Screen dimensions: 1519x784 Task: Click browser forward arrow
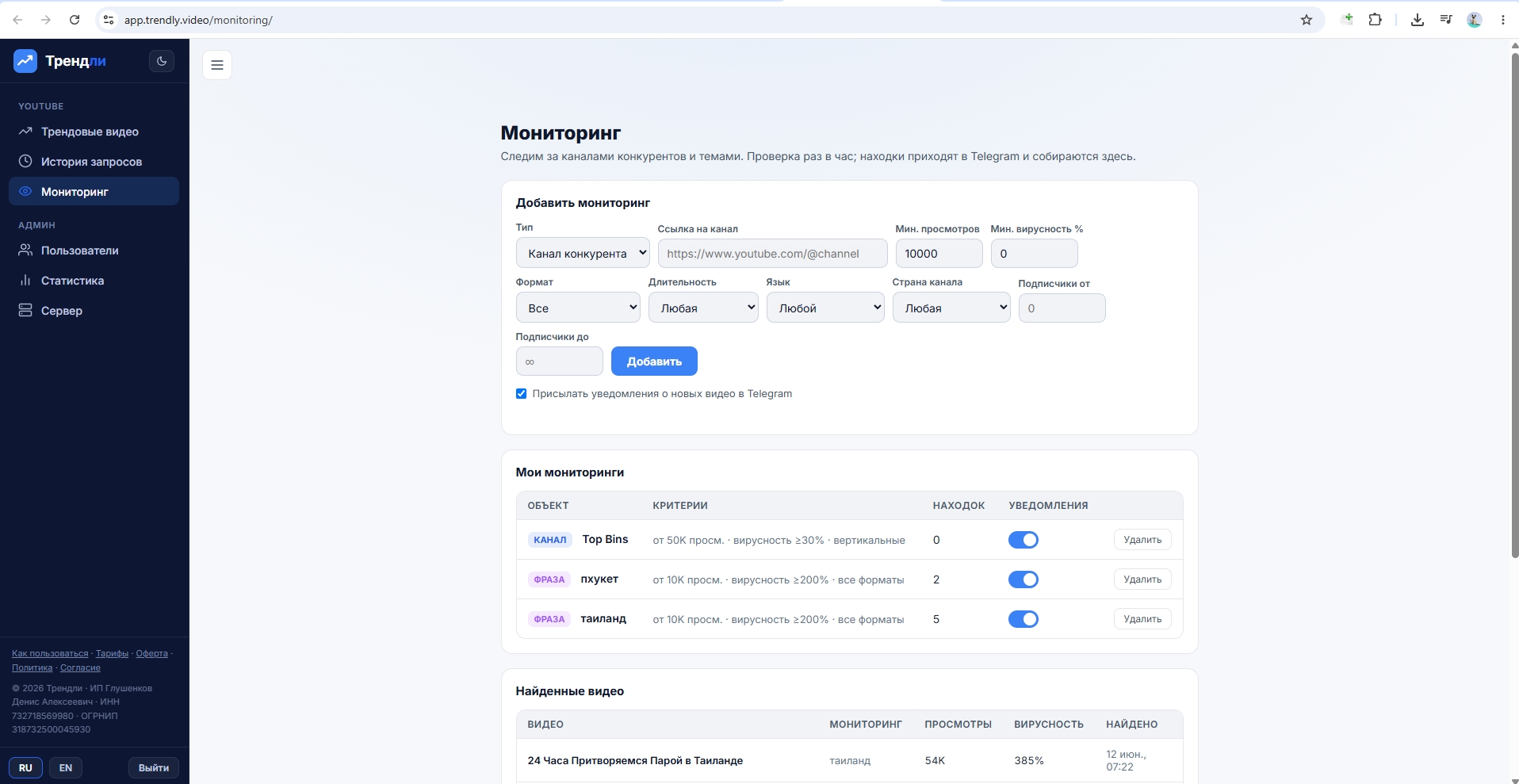click(x=46, y=20)
